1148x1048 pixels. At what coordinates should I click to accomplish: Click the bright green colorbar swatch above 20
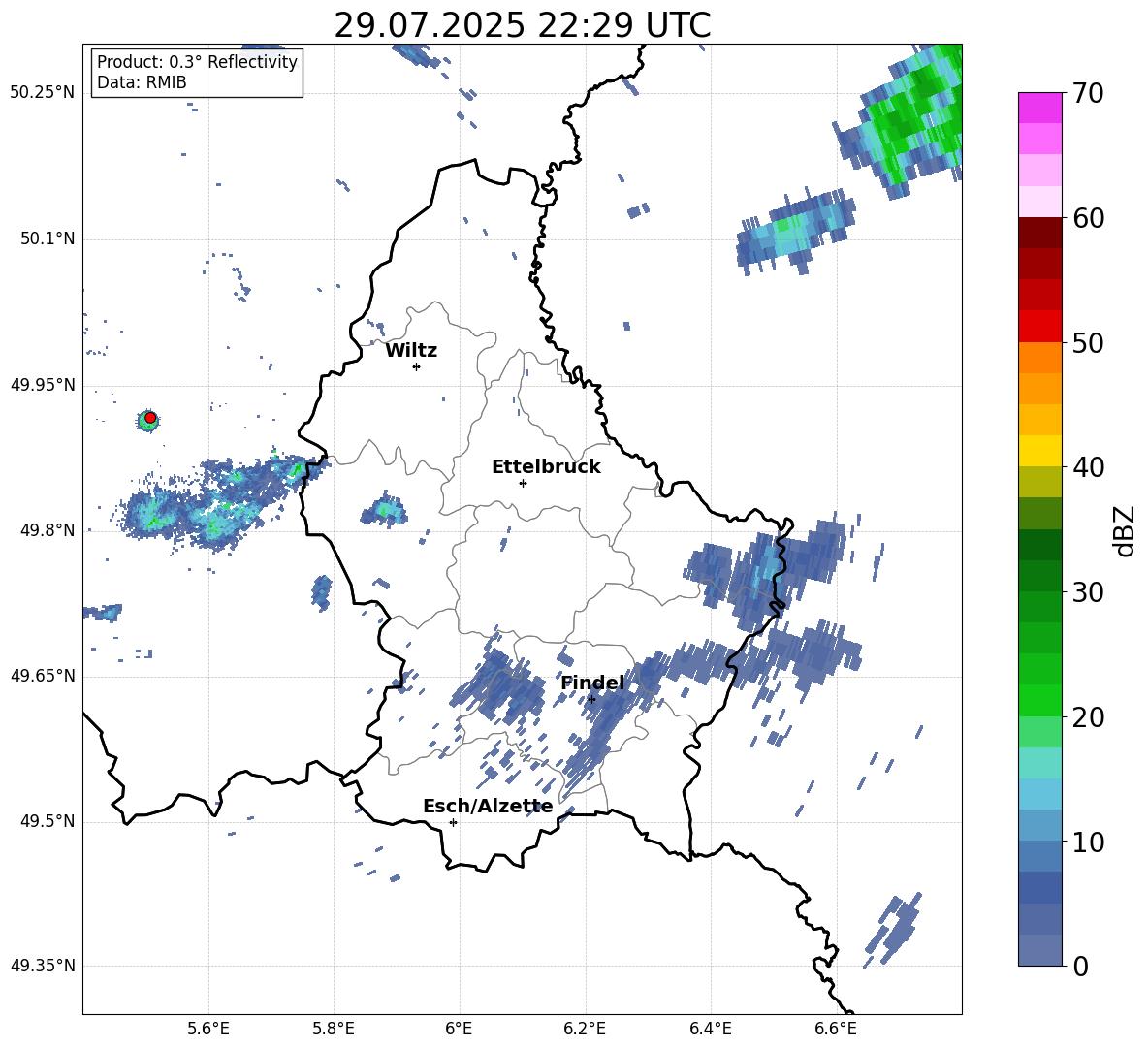1039,700
